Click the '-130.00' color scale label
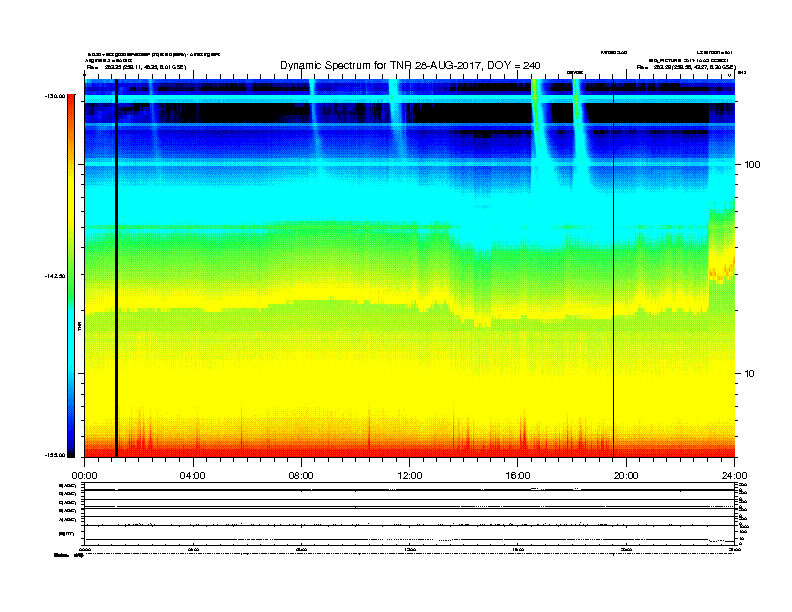 click(55, 96)
